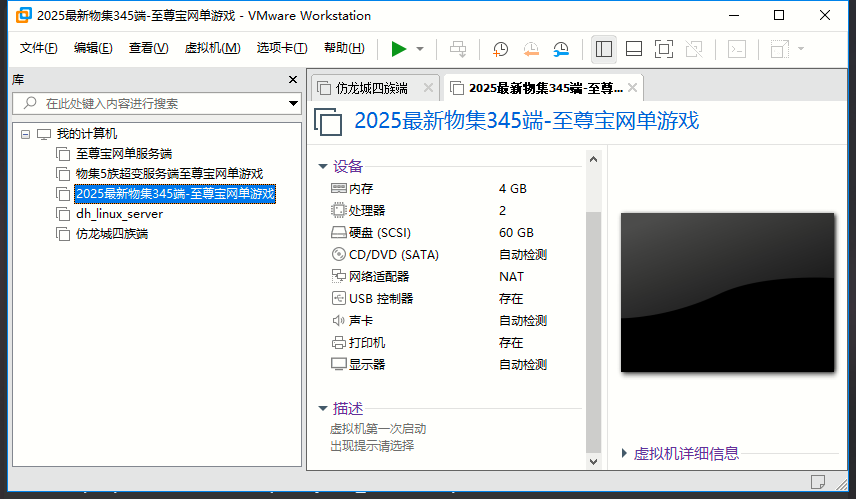Switch to the 仿龙城四族端 tab

(371, 88)
